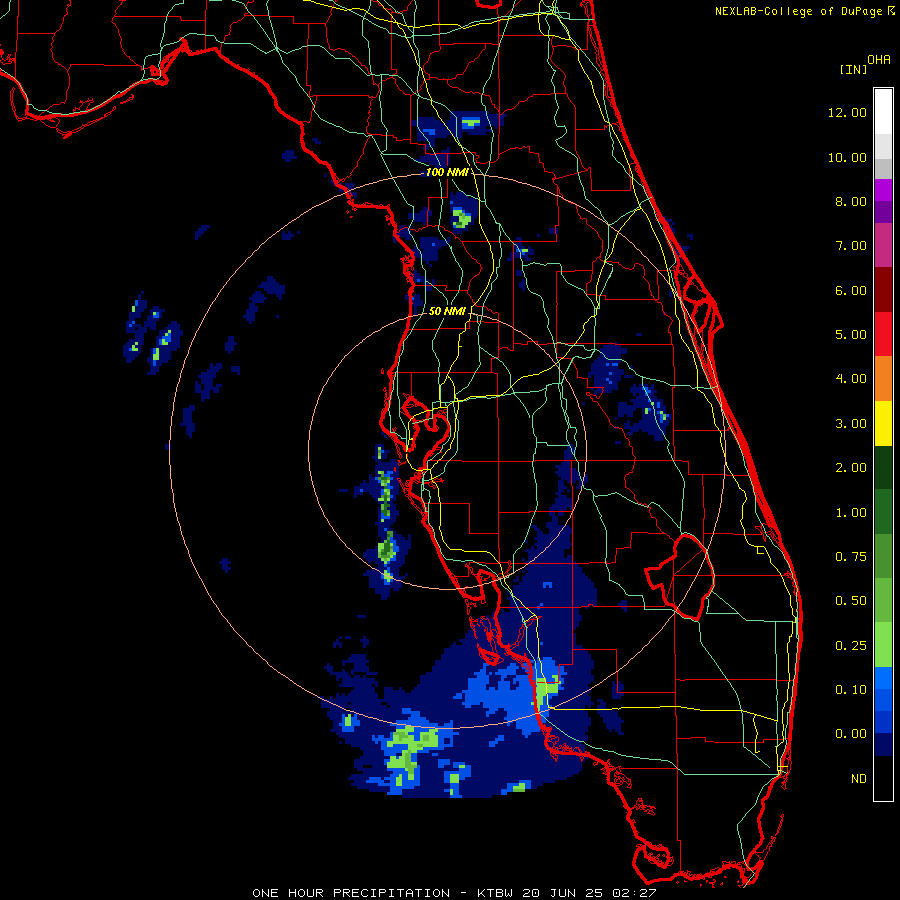Pick the darkest green 2.00 legend band
The height and width of the screenshot is (900, 900).
pyautogui.click(x=883, y=468)
